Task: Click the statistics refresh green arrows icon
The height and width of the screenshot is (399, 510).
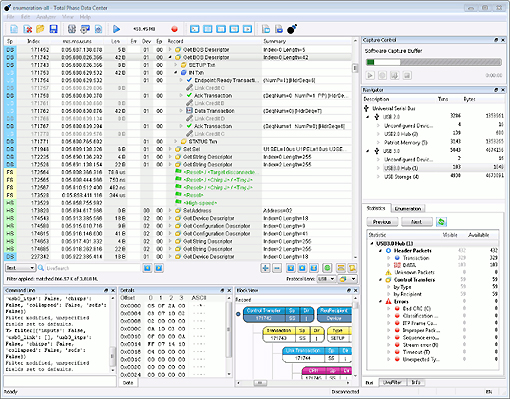Action: point(441,222)
